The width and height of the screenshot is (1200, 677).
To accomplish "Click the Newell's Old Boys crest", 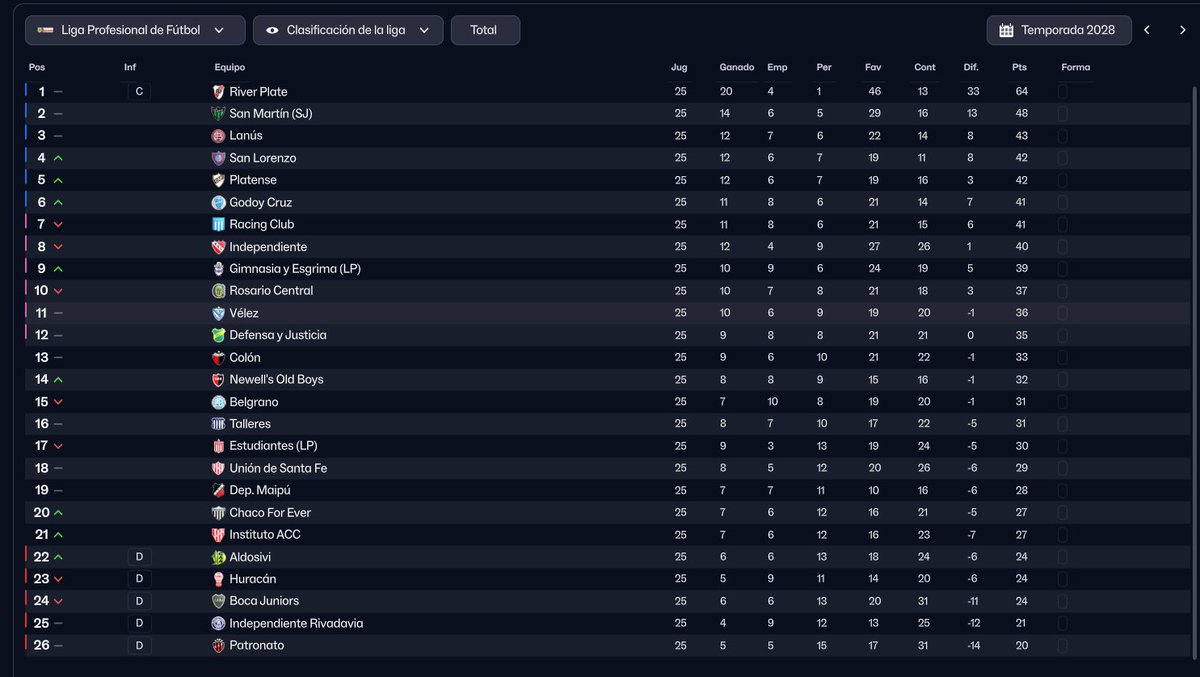I will point(218,379).
